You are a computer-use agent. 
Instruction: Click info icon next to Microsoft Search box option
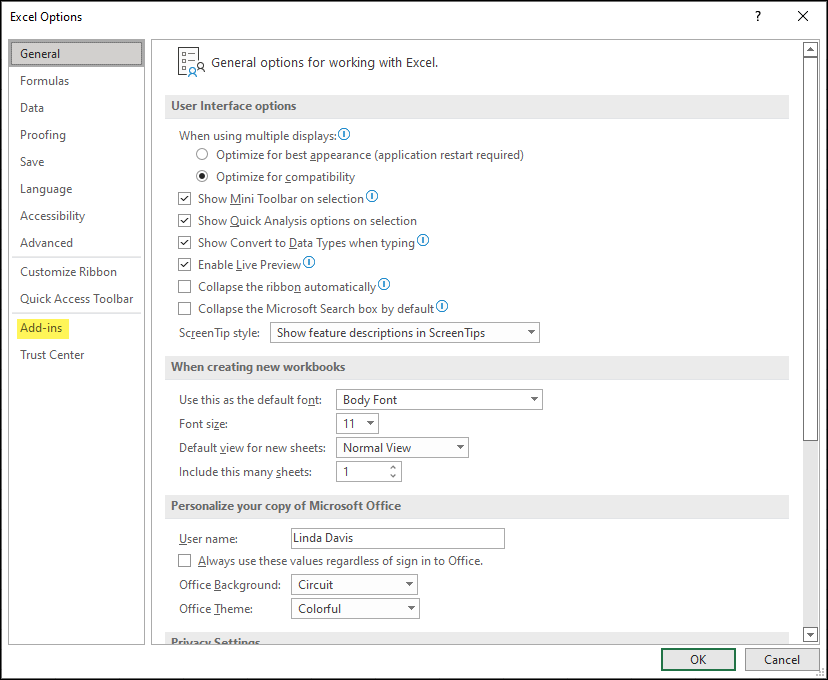click(442, 306)
